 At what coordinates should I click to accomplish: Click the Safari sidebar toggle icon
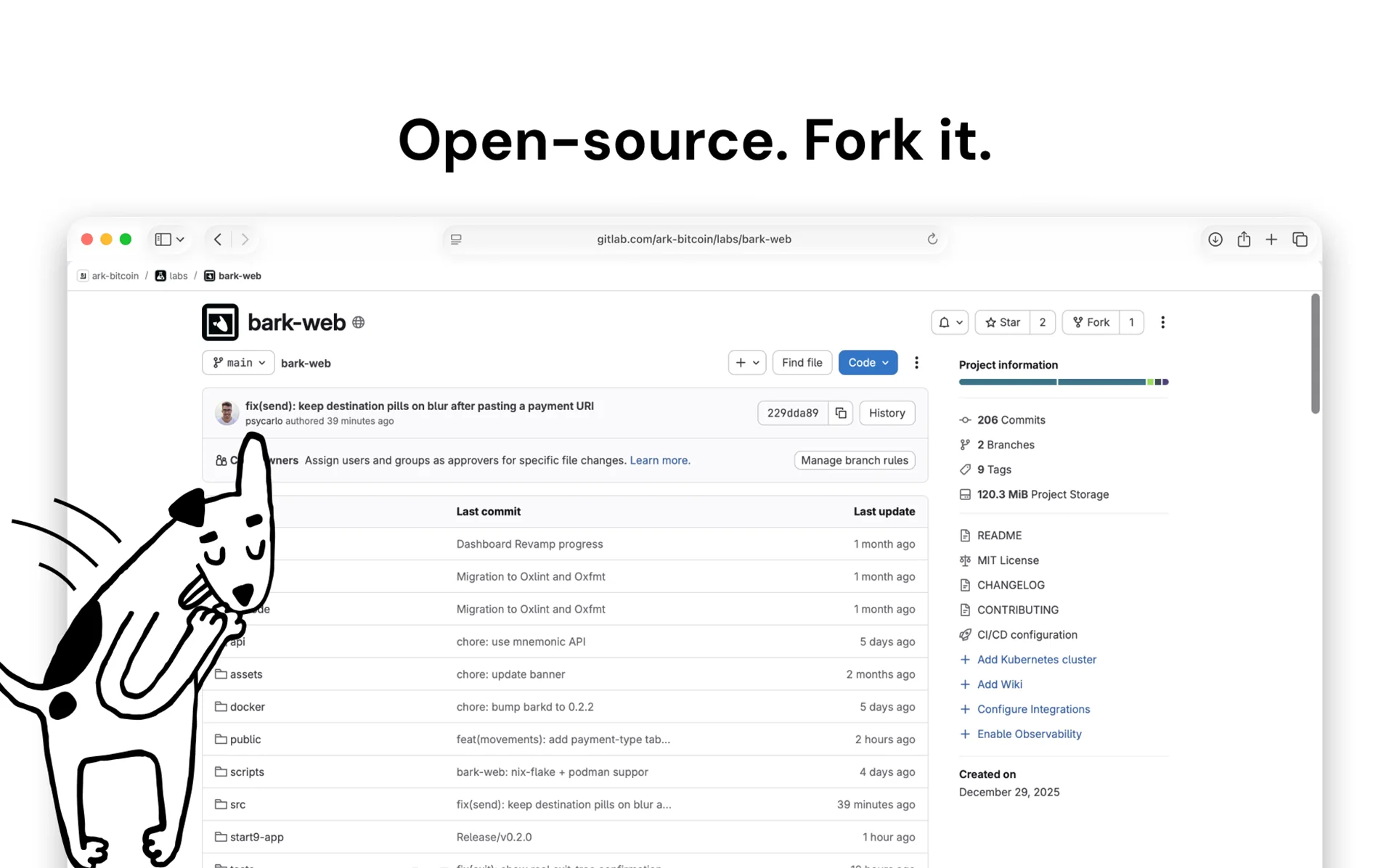pos(163,239)
